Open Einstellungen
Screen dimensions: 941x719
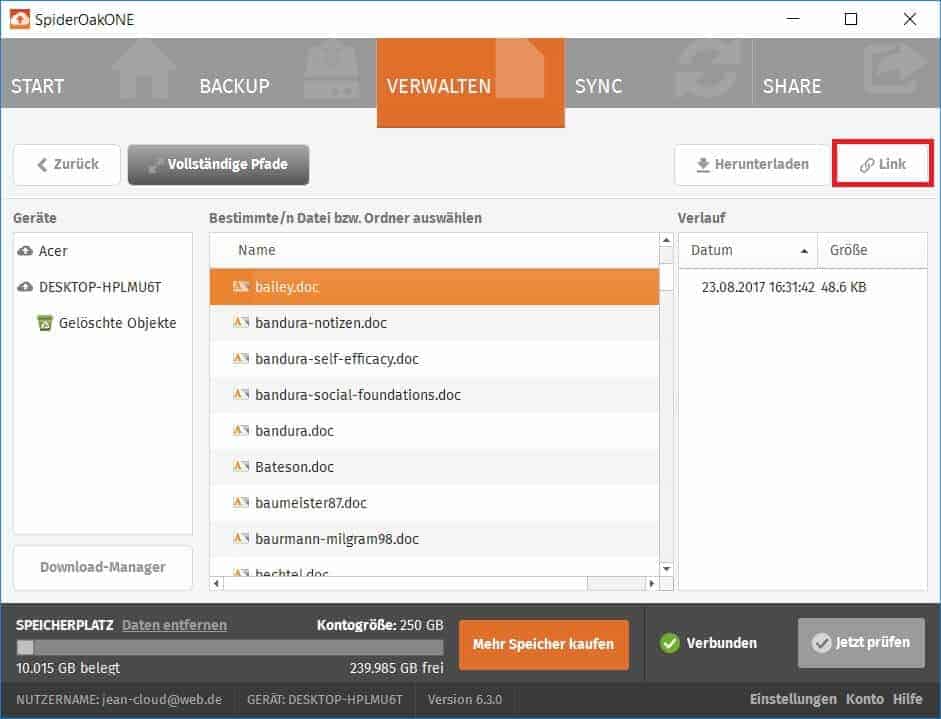click(793, 699)
